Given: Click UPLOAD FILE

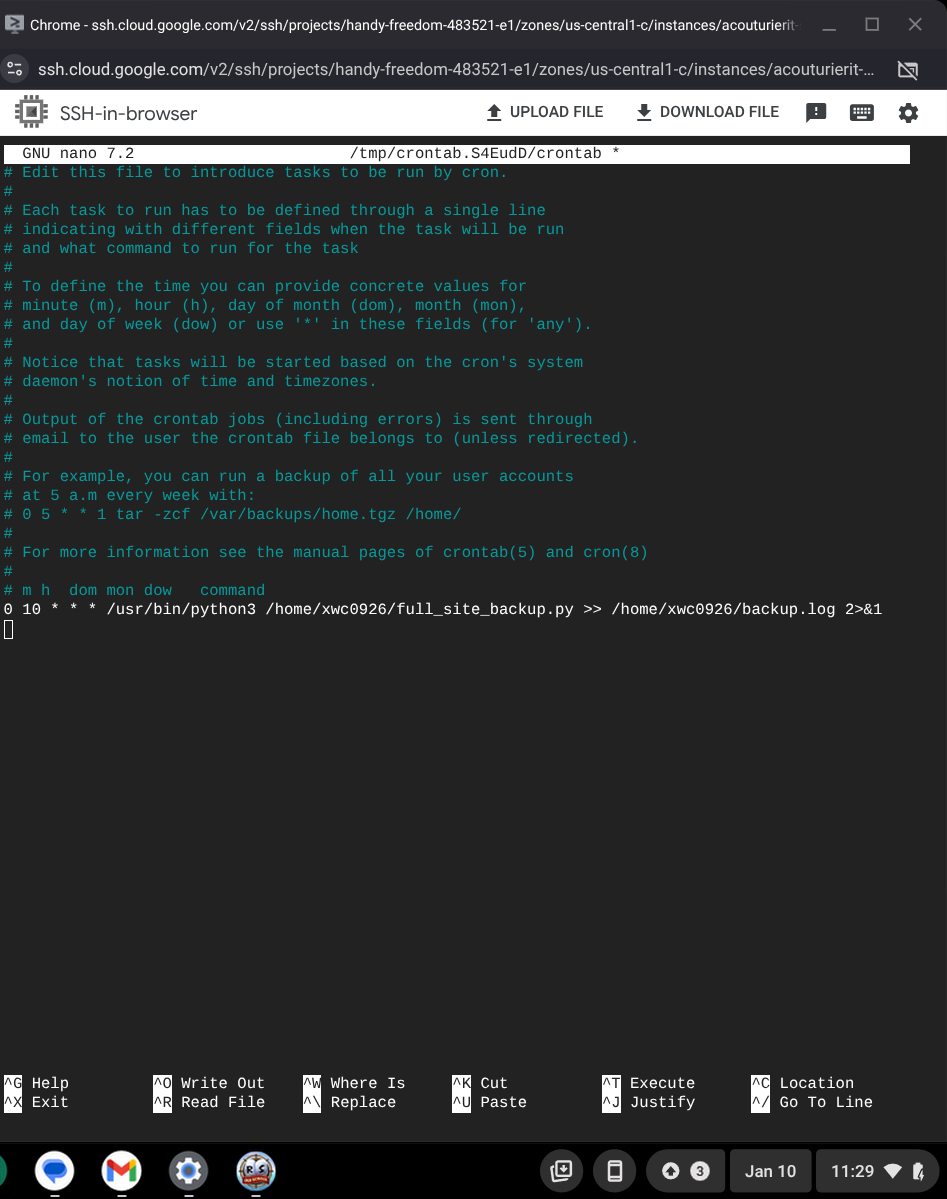Looking at the screenshot, I should coord(544,112).
